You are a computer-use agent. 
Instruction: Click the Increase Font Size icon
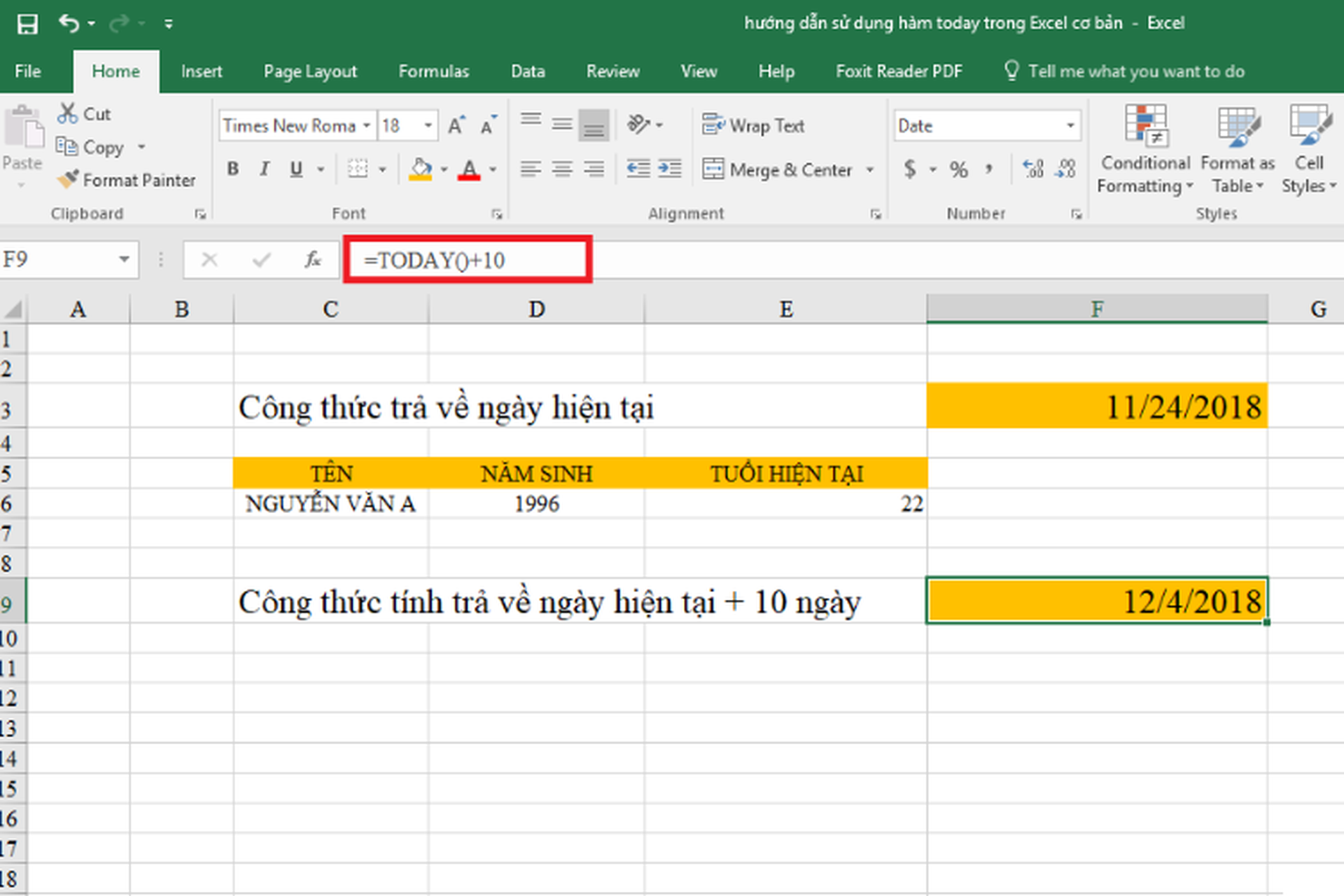point(456,125)
